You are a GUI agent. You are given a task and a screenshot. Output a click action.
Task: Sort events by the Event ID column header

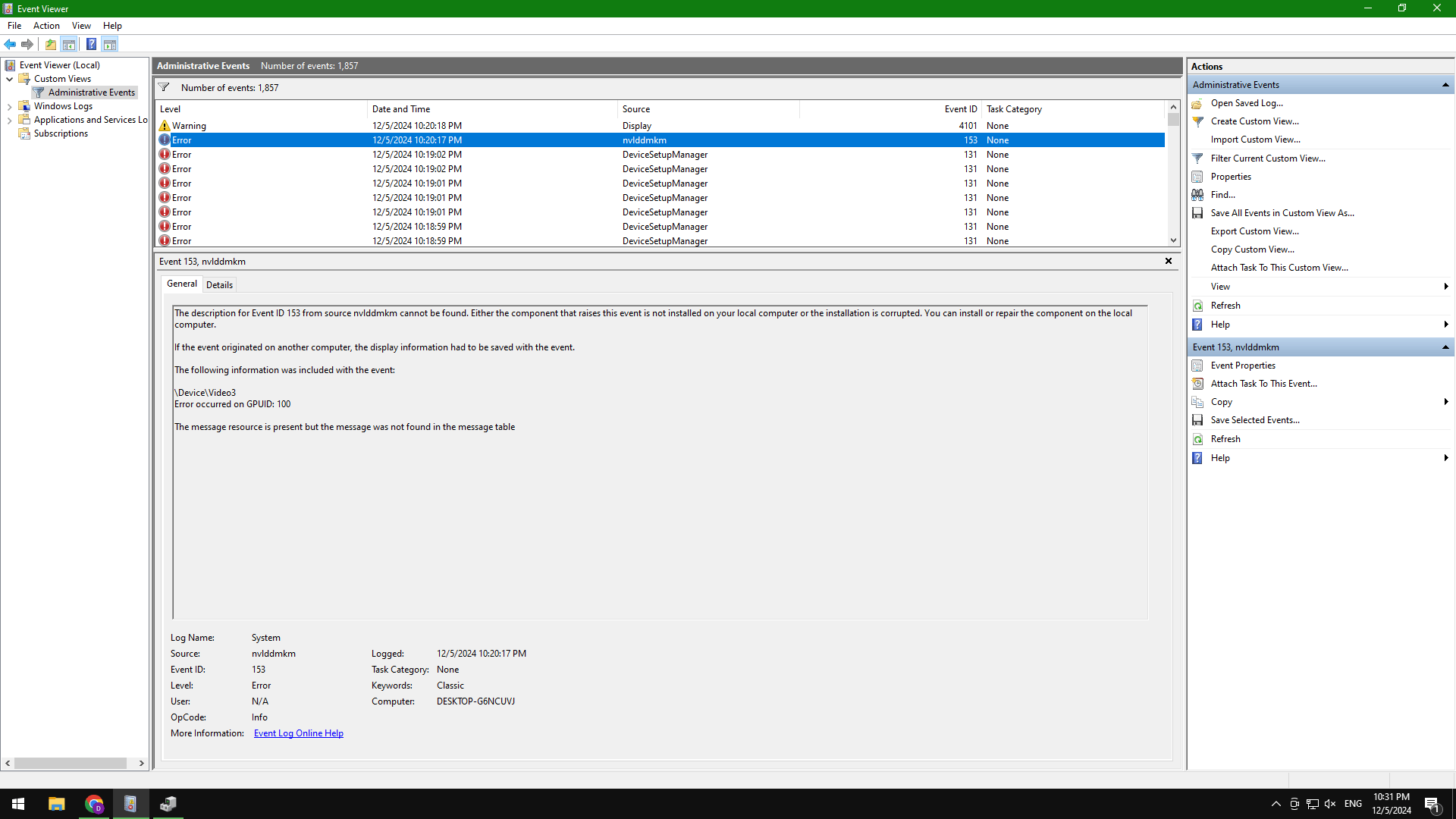pos(890,109)
